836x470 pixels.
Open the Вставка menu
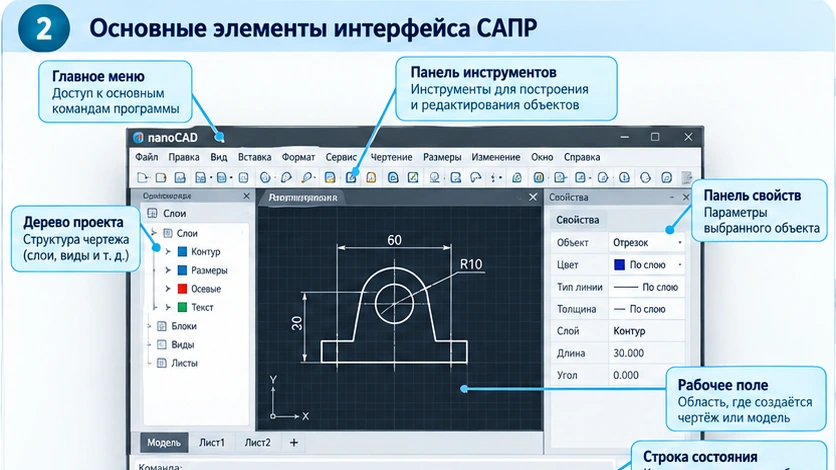[254, 157]
